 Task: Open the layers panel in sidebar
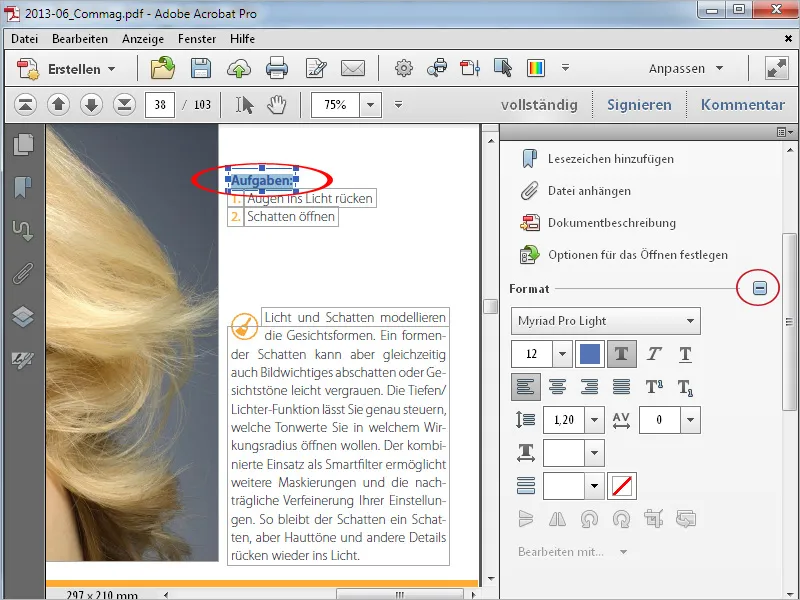click(x=23, y=316)
